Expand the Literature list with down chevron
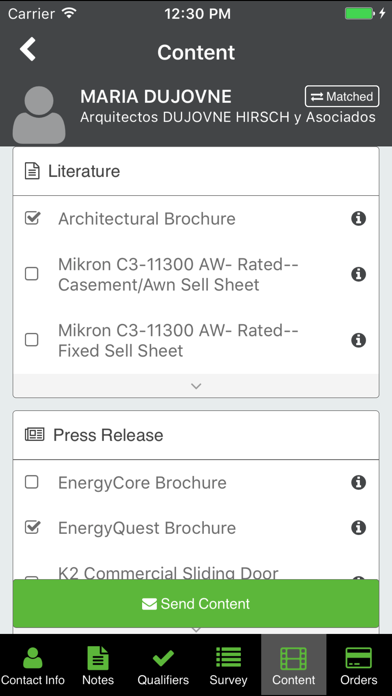 (x=196, y=386)
